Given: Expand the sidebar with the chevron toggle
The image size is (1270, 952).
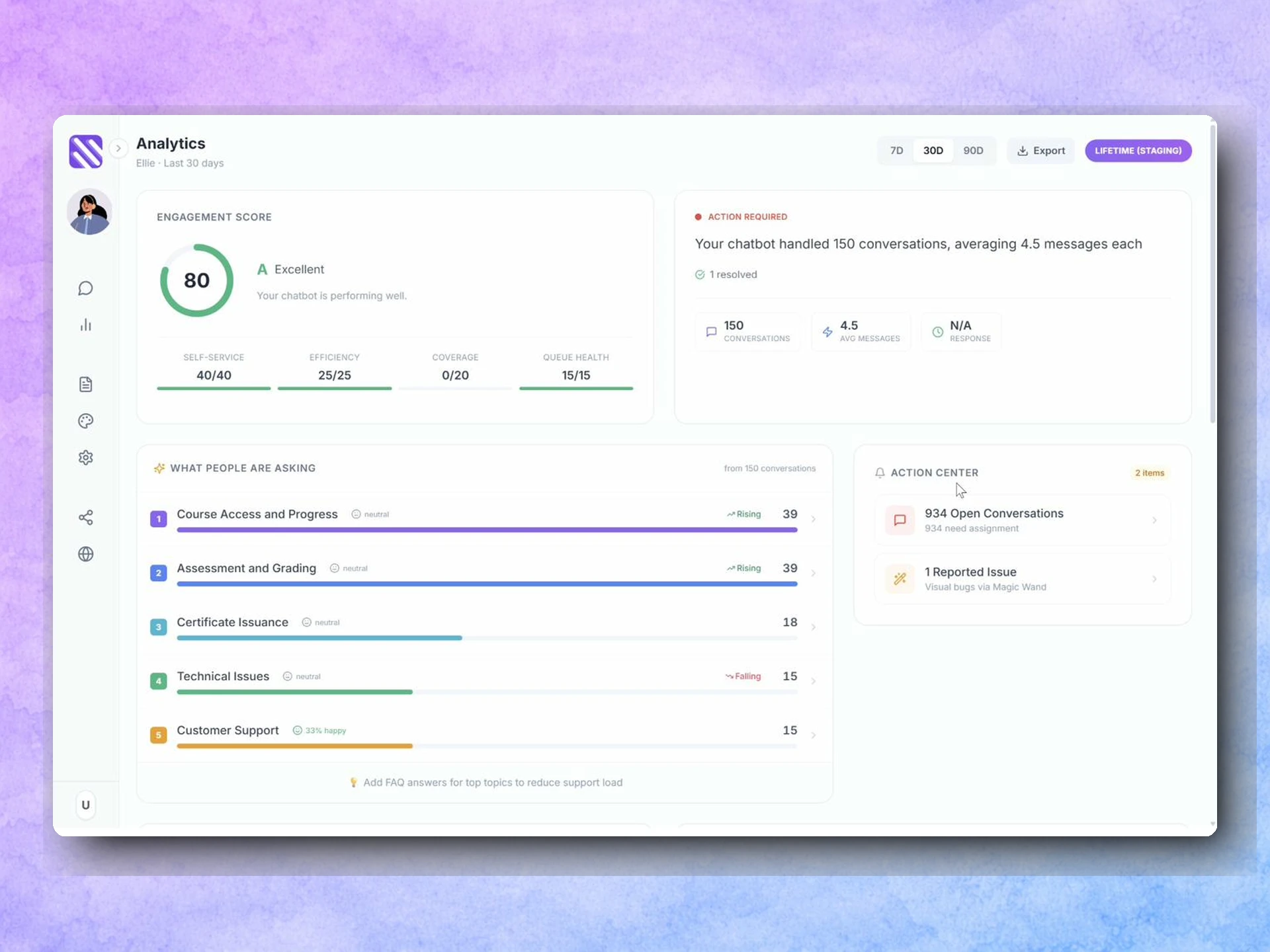Looking at the screenshot, I should (118, 148).
